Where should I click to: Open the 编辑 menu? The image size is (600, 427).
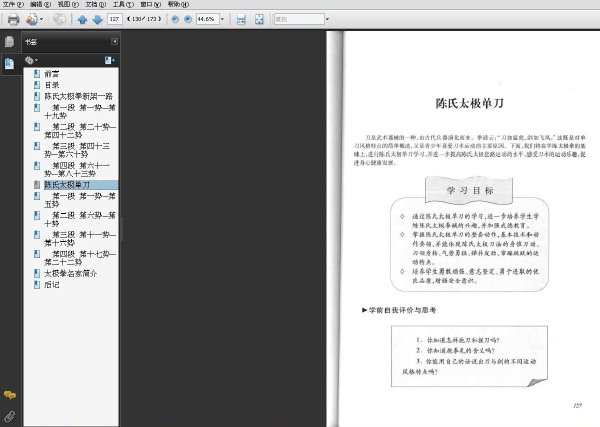pos(41,4)
